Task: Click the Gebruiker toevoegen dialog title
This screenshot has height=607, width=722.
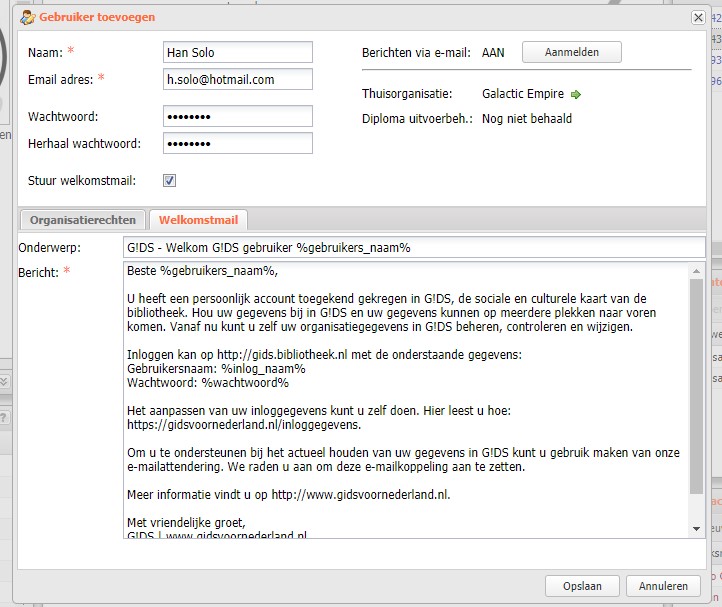Action: [97, 17]
